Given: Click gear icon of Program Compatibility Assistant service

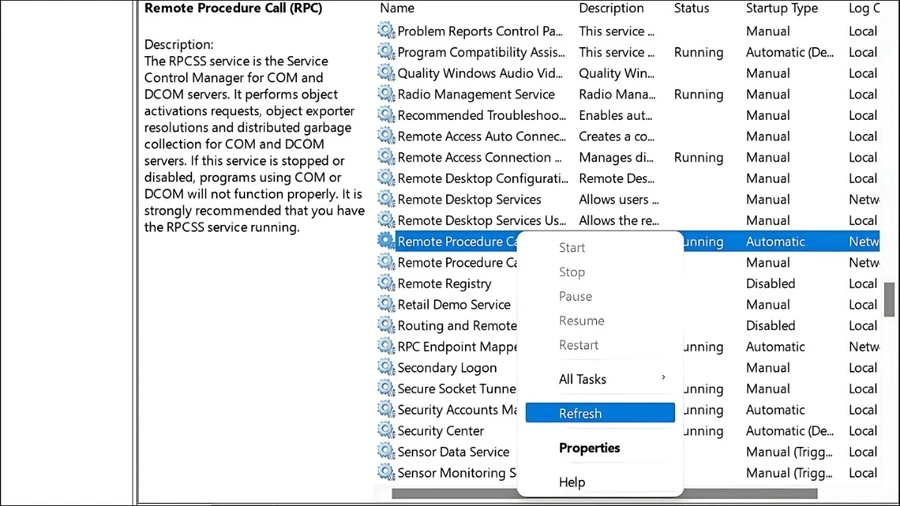Looking at the screenshot, I should click(x=386, y=52).
